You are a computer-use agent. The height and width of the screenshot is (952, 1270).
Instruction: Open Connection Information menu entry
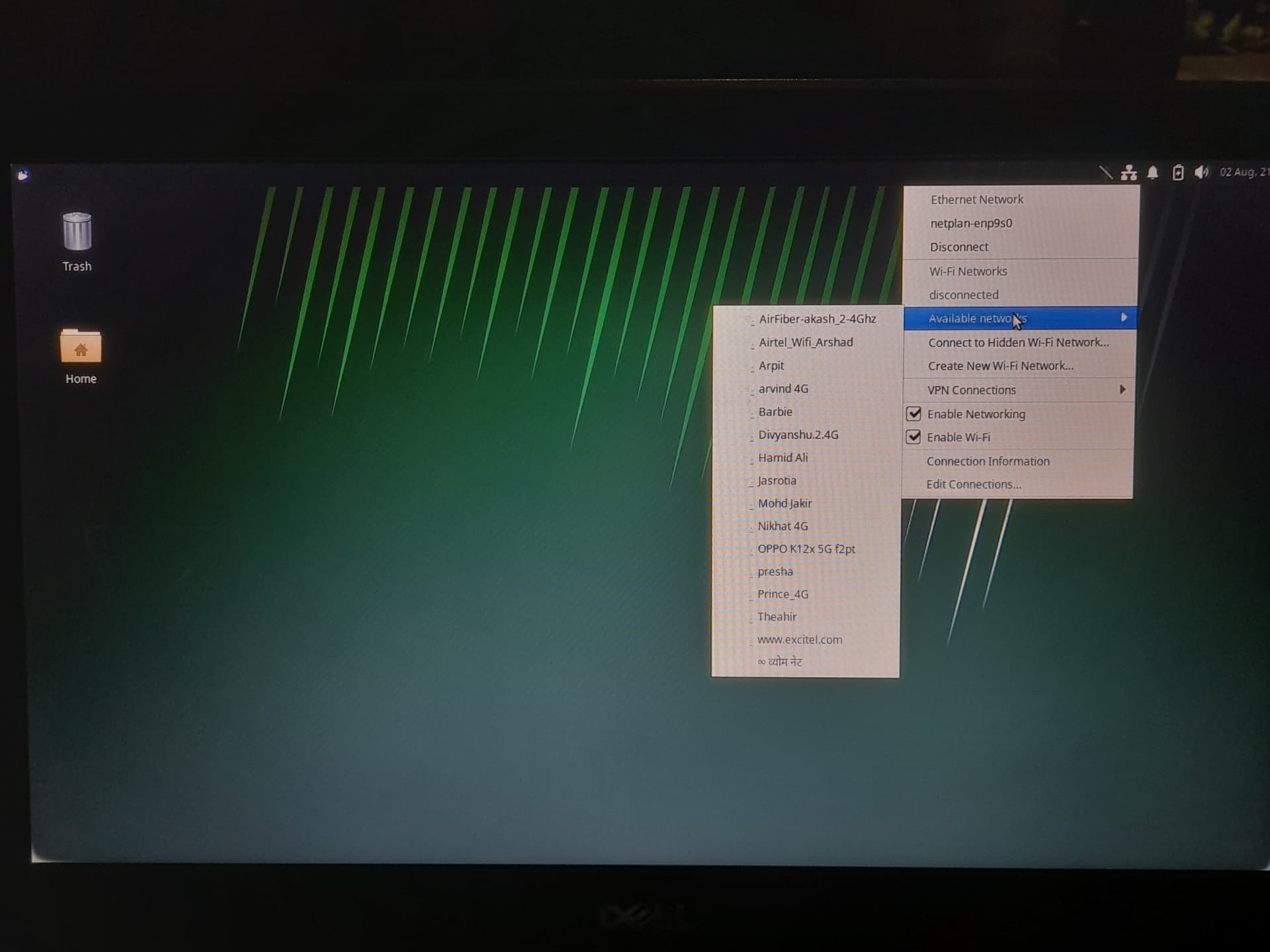pyautogui.click(x=988, y=461)
